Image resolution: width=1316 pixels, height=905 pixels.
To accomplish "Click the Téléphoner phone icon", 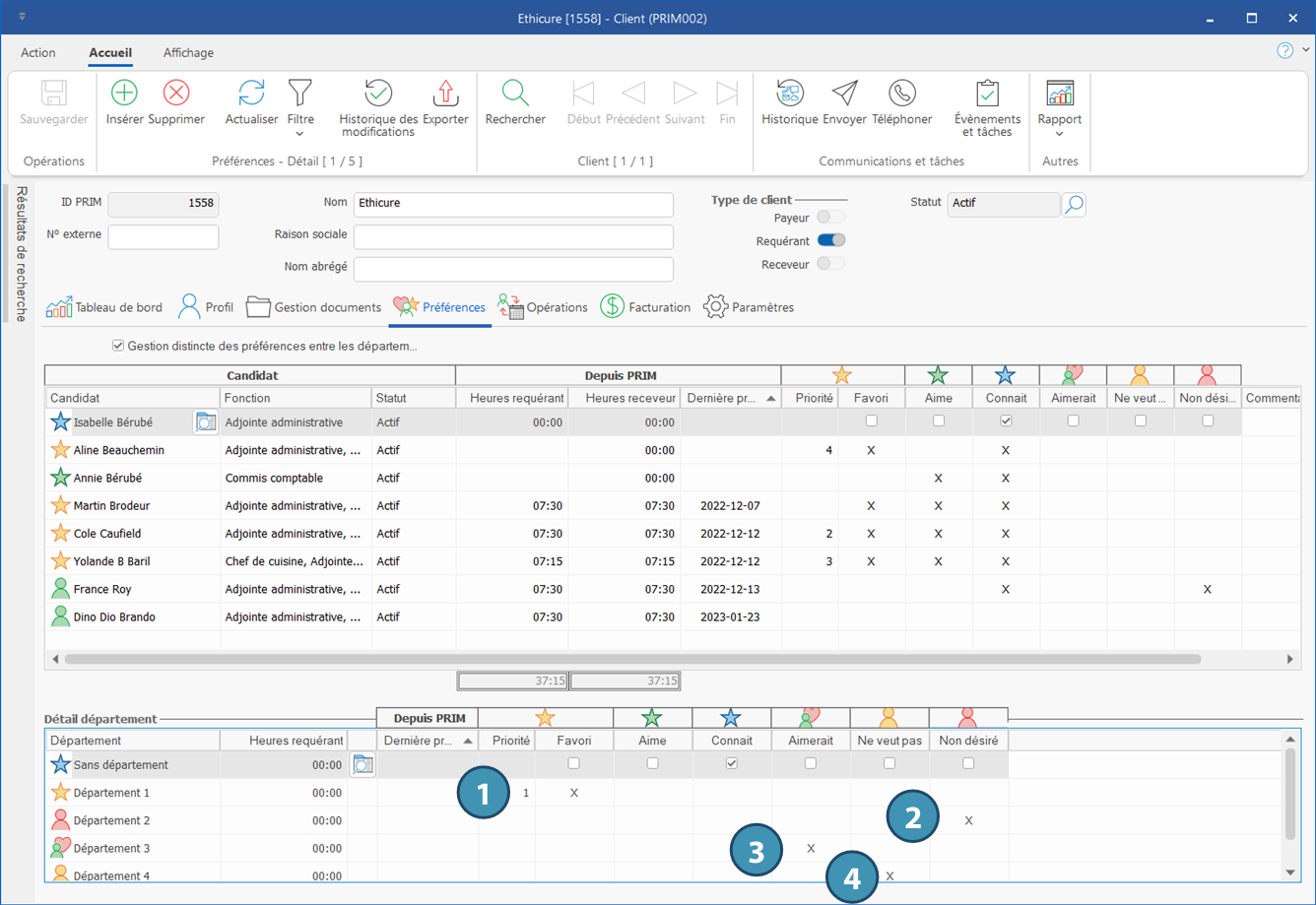I will [901, 94].
